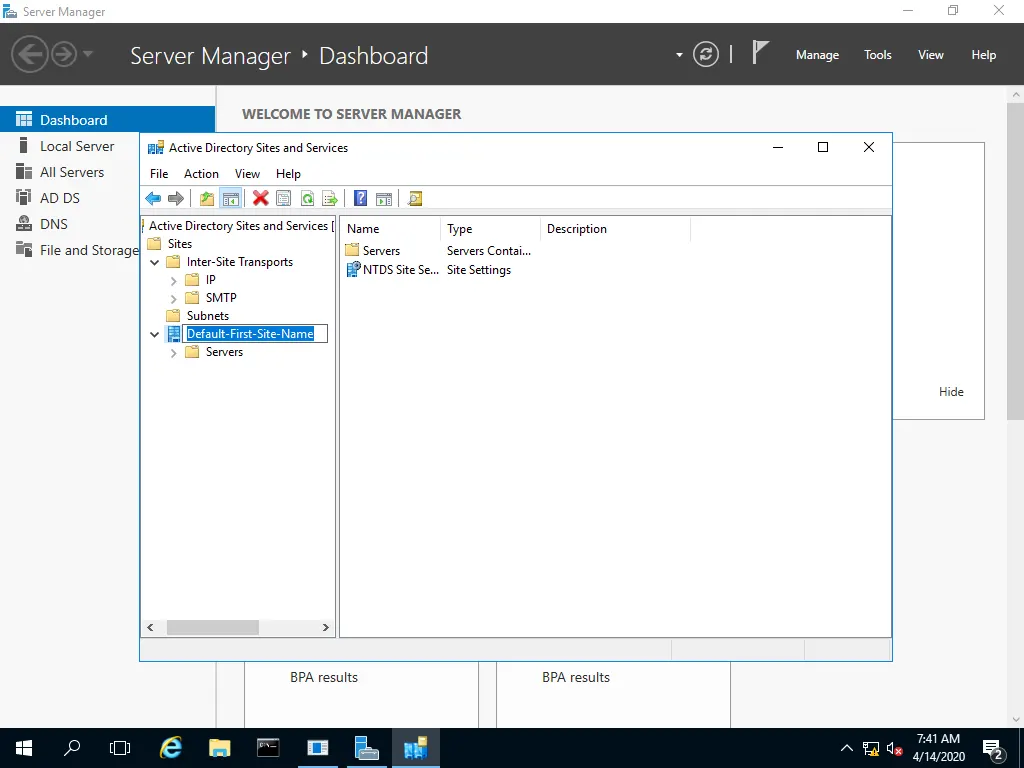Select DNS in sidebar
The height and width of the screenshot is (768, 1024).
(x=70, y=224)
